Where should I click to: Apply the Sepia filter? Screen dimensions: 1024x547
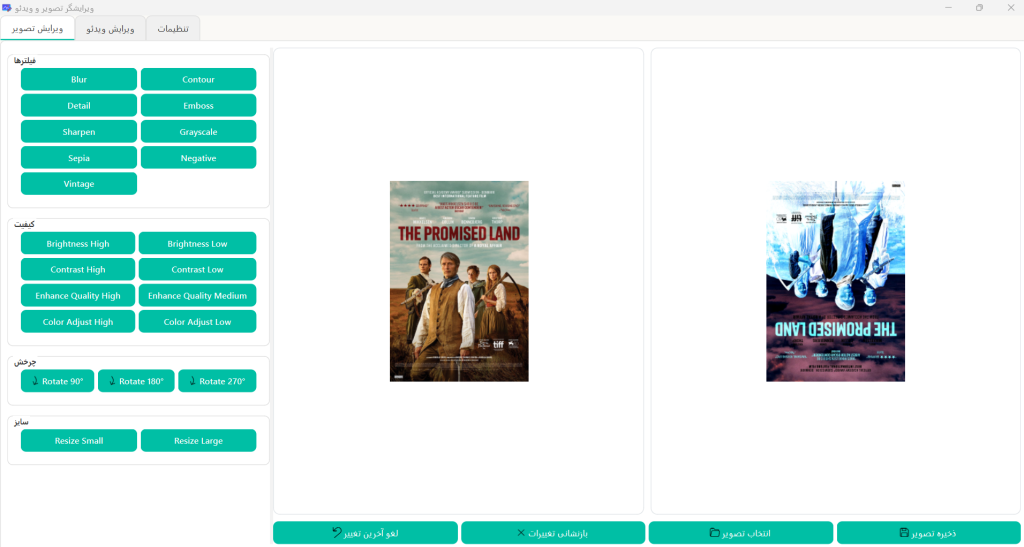79,158
